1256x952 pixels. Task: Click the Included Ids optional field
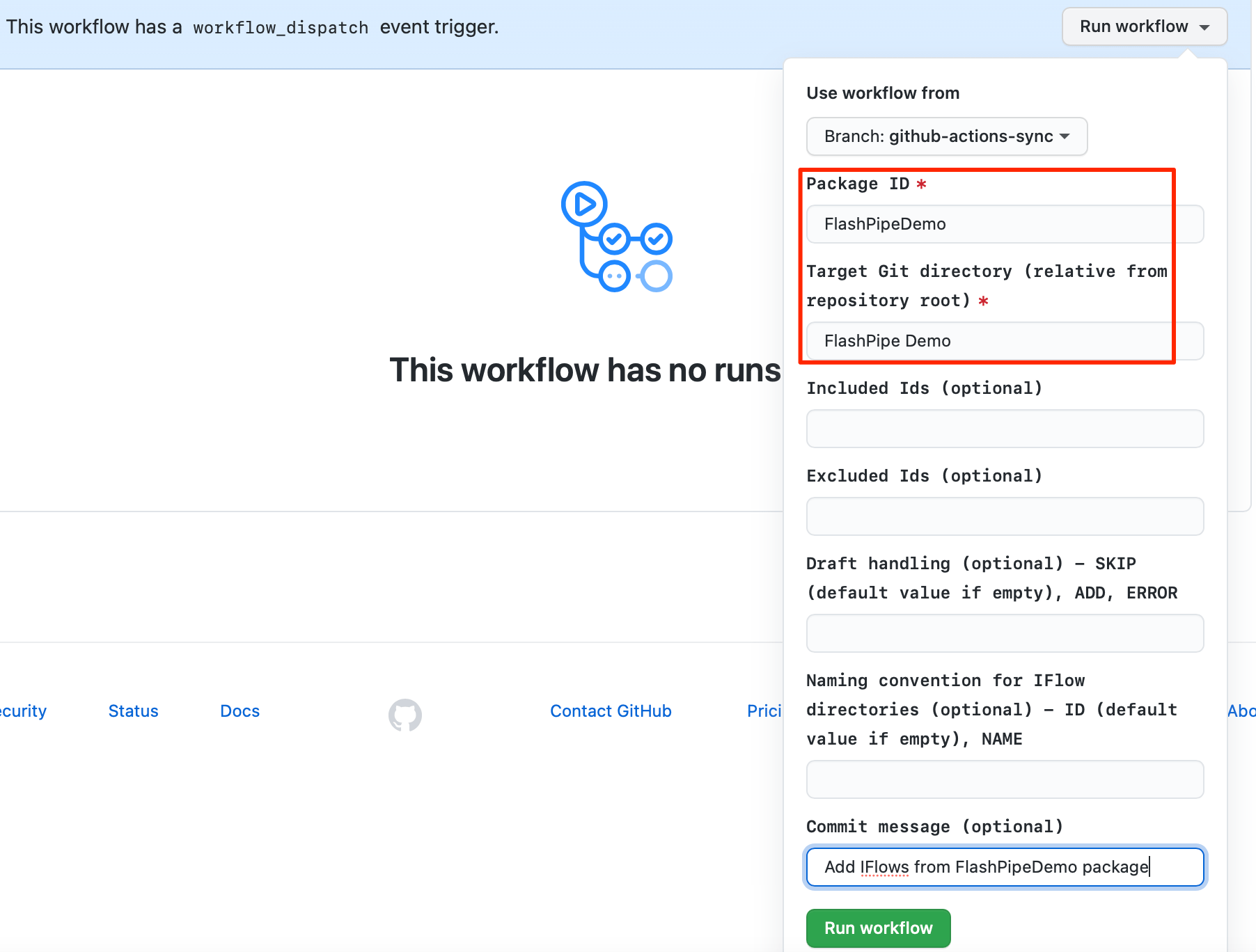coord(1005,429)
